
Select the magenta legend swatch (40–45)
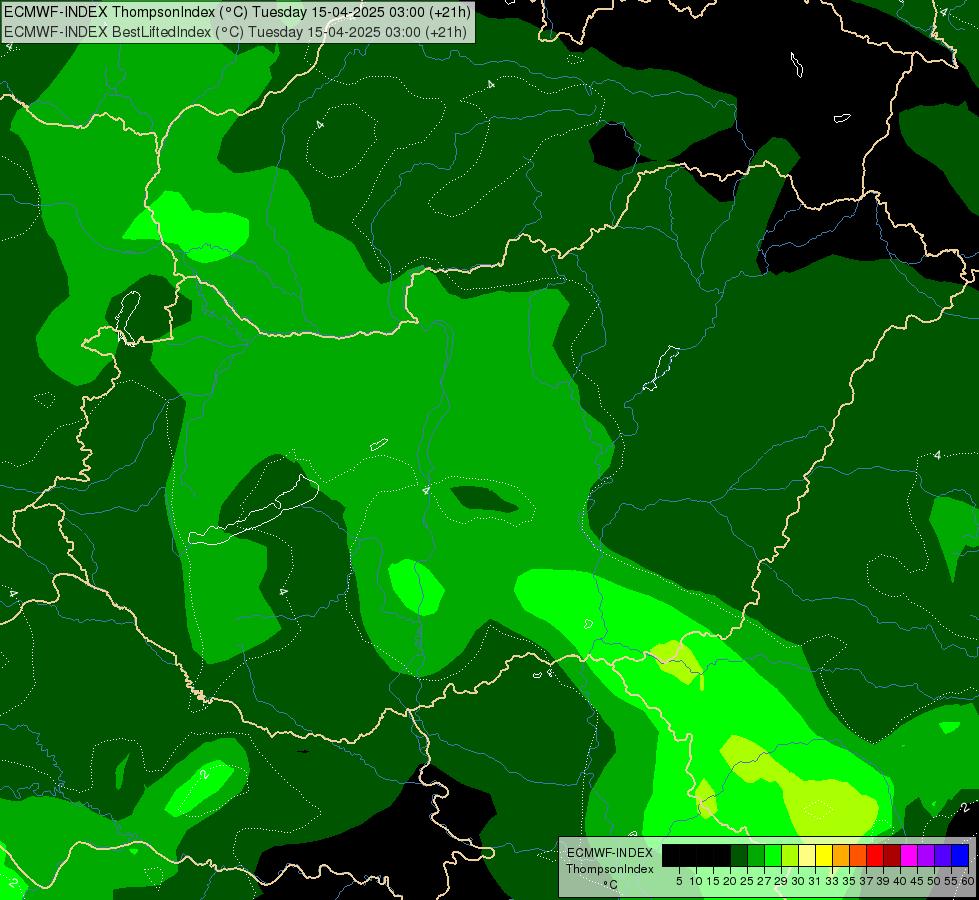[x=909, y=855]
